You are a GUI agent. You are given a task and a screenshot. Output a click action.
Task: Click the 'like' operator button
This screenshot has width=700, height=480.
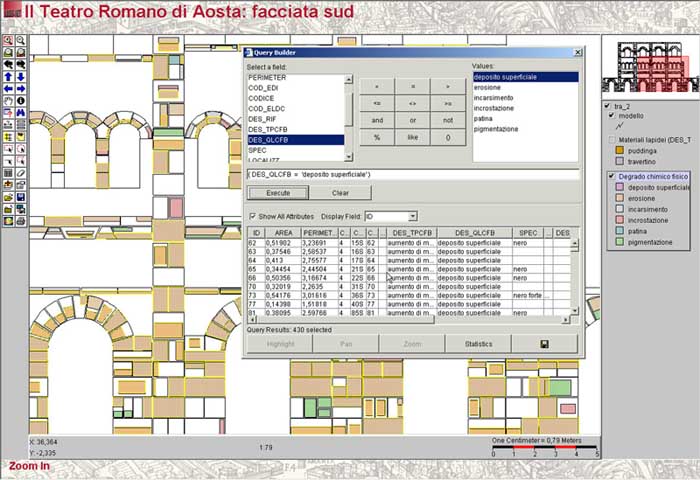(x=411, y=137)
